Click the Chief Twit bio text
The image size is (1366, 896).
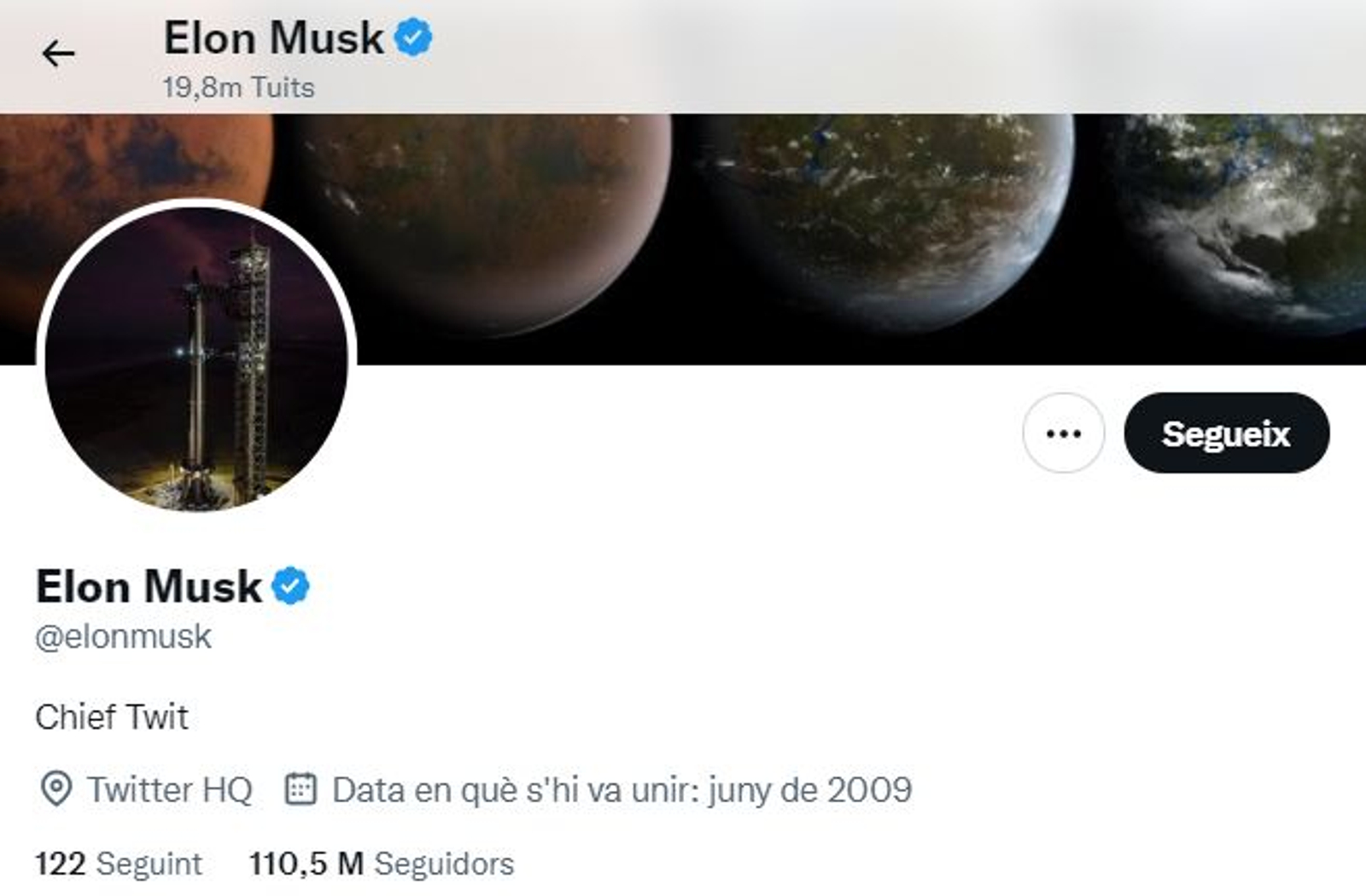[112, 719]
